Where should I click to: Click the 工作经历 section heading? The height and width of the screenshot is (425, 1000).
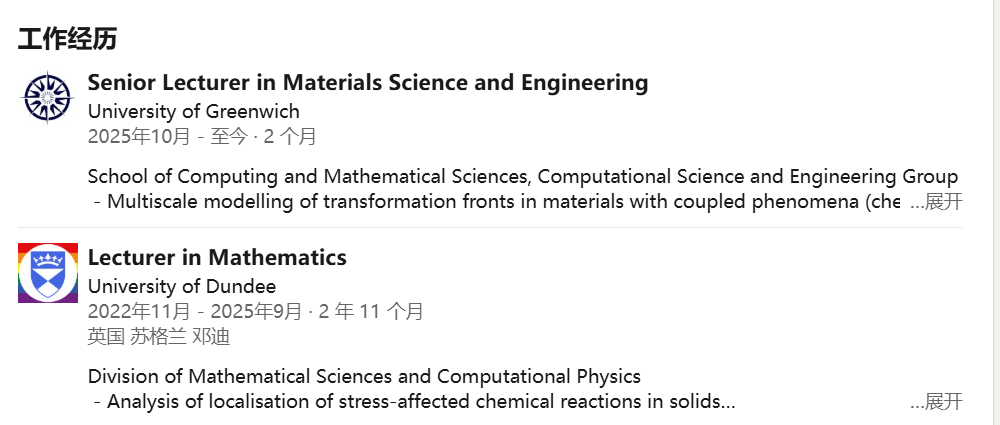pyautogui.click(x=67, y=39)
